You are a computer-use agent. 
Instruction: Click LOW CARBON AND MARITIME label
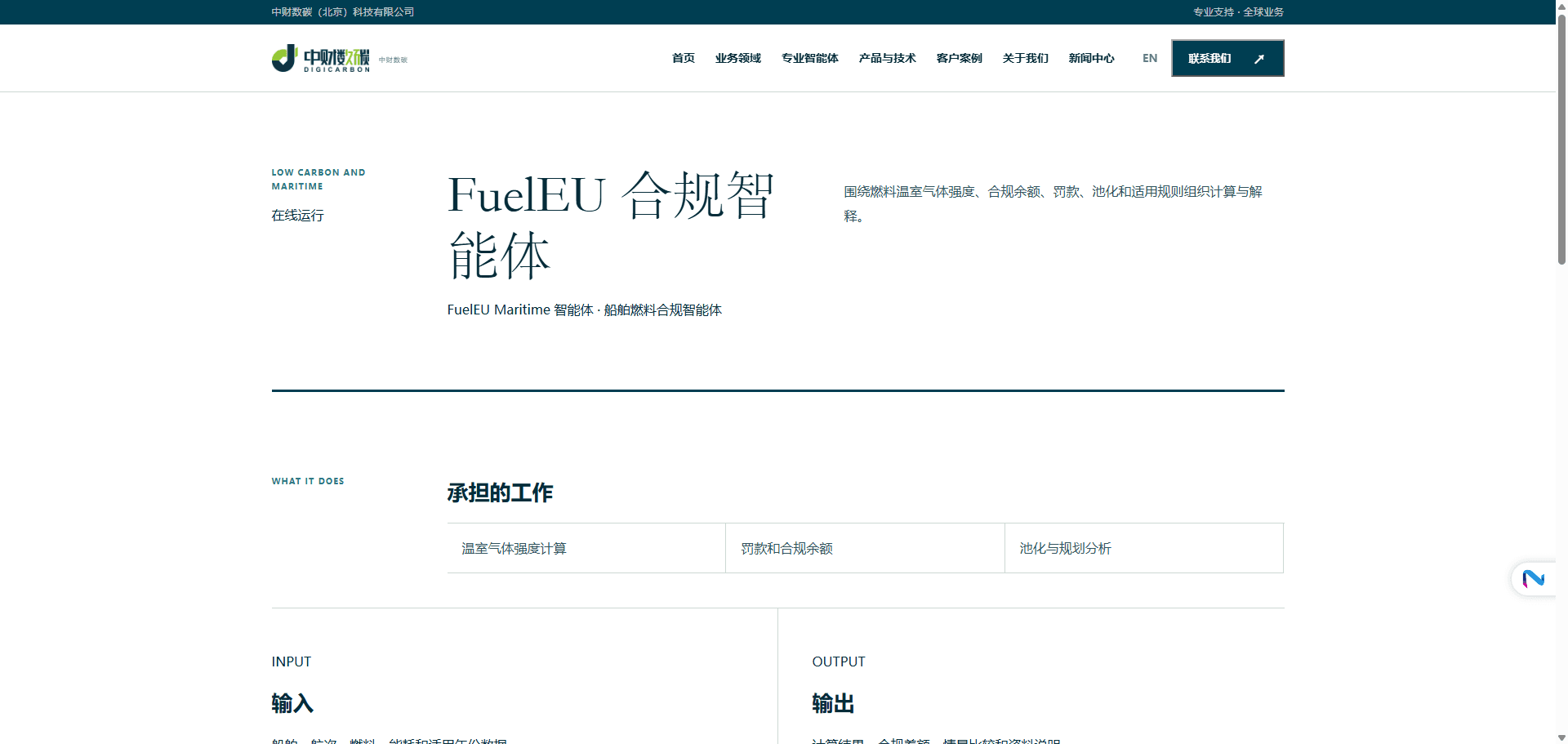click(x=318, y=180)
